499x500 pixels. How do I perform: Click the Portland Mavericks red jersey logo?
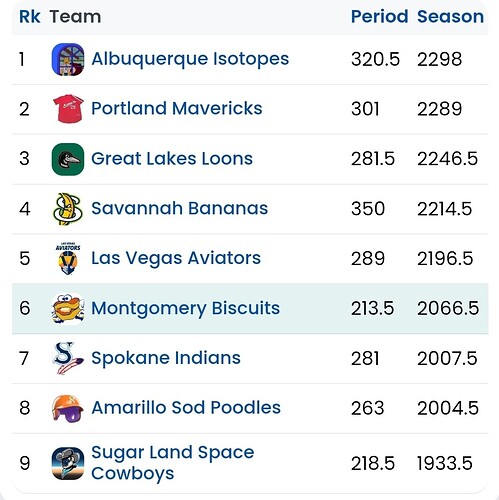click(x=68, y=109)
